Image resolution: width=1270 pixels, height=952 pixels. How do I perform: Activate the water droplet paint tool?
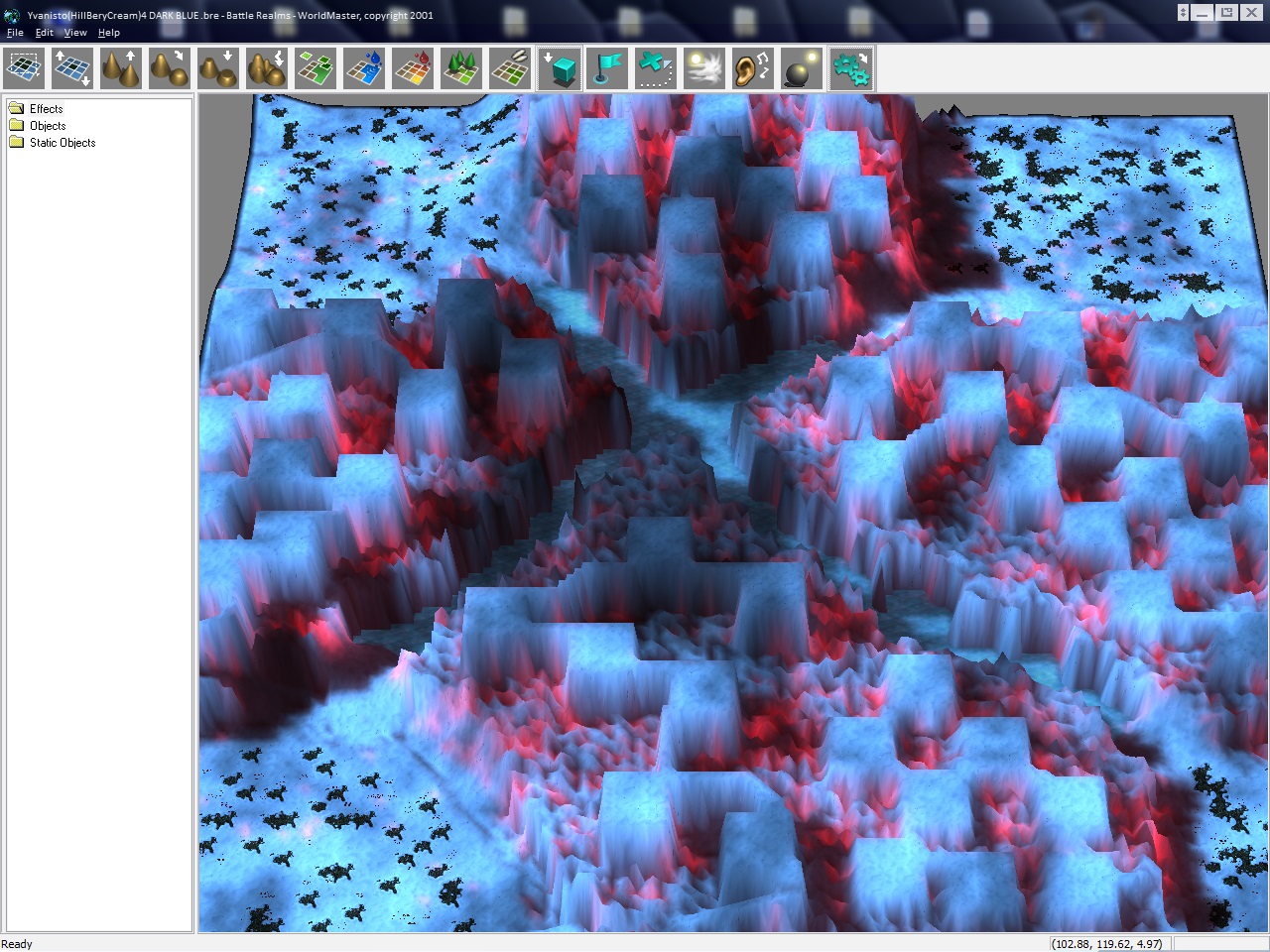pyautogui.click(x=364, y=69)
